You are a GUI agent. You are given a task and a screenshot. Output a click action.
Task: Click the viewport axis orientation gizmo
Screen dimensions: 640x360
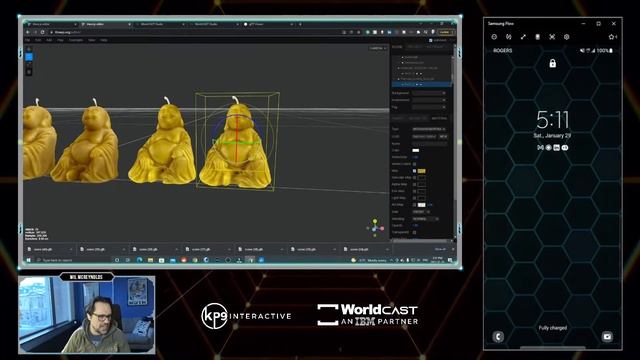(375, 228)
